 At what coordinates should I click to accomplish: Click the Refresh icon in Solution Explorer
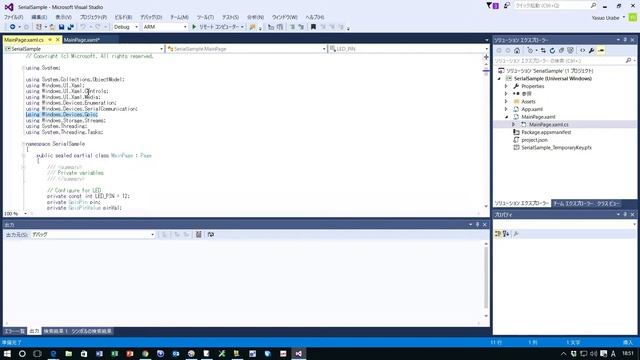(x=552, y=51)
